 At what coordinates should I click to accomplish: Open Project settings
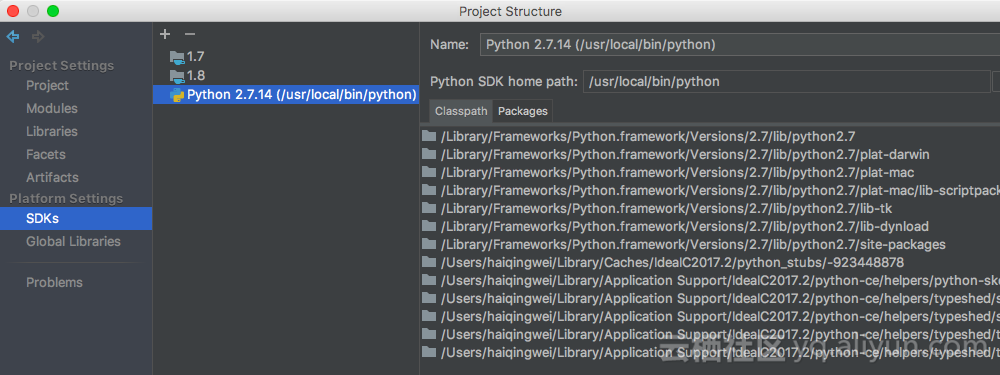pos(47,85)
